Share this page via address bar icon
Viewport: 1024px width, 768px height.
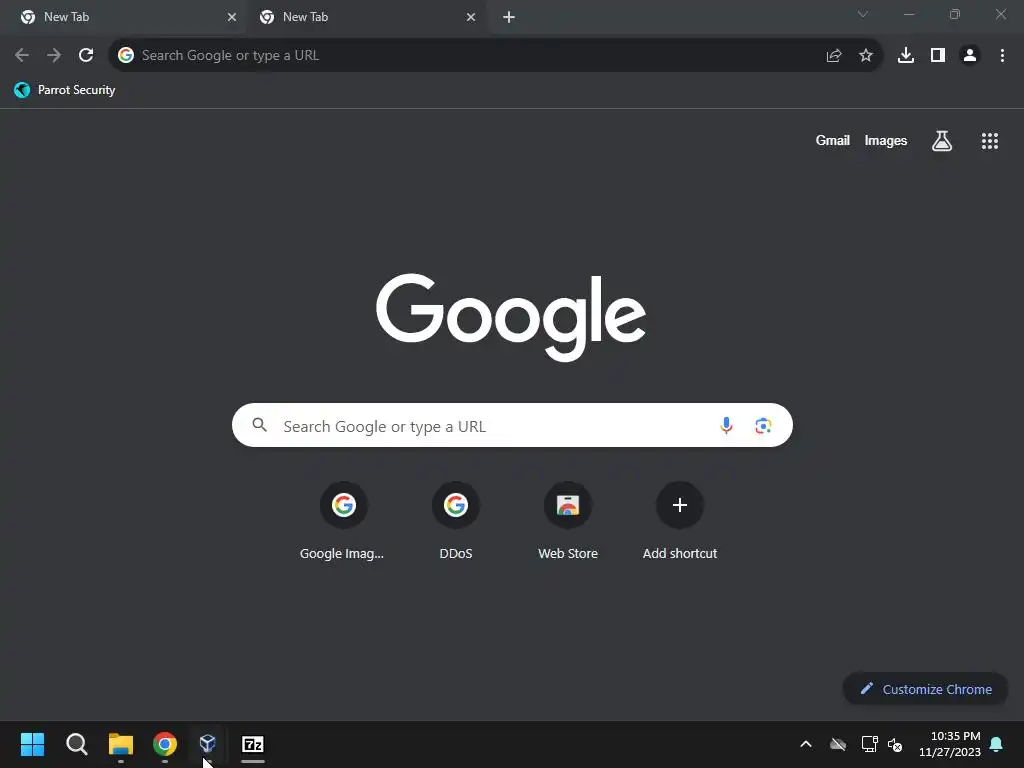click(x=833, y=56)
